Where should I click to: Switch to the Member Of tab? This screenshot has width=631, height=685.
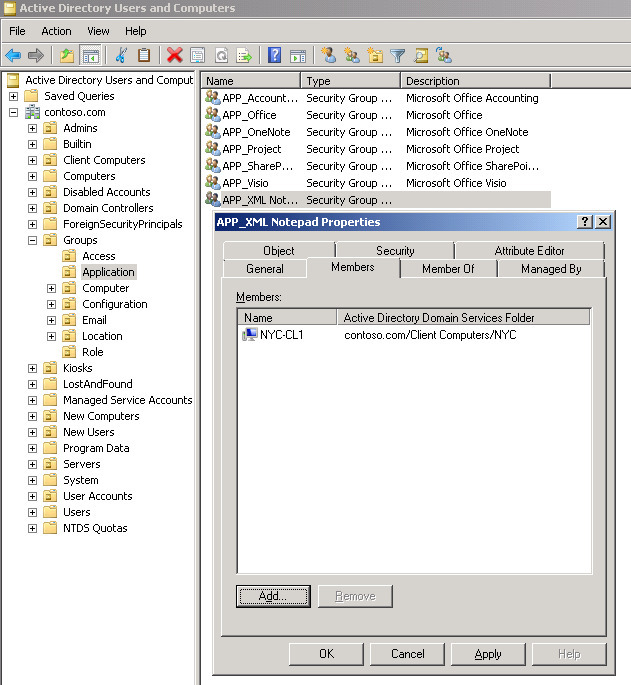(x=448, y=269)
